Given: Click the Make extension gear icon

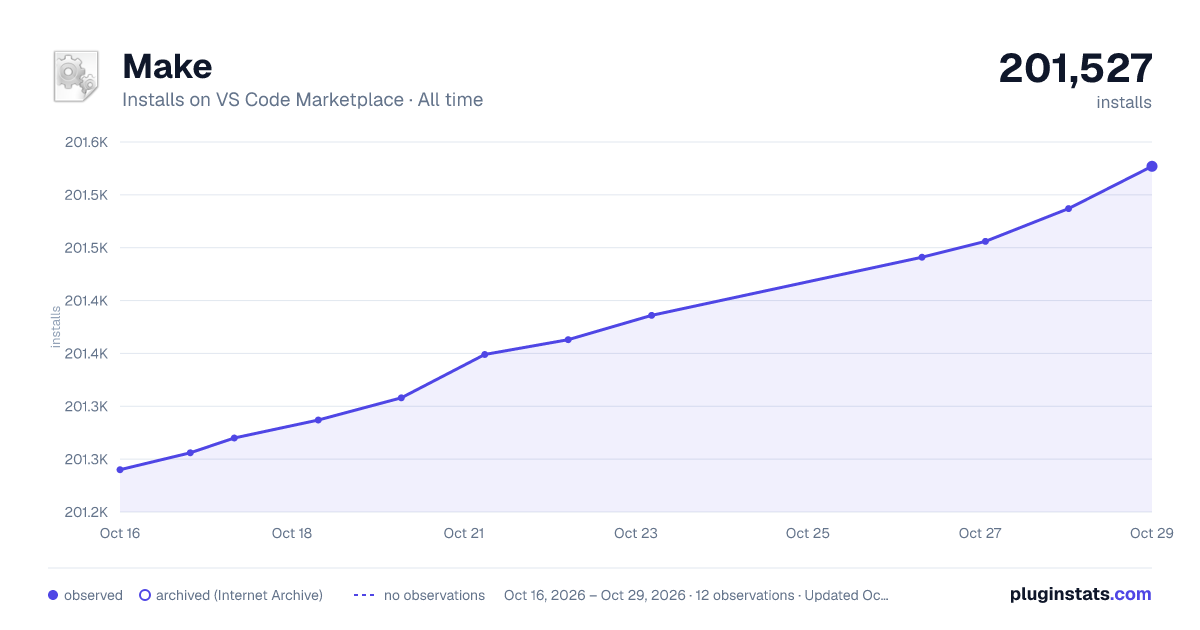Looking at the screenshot, I should point(76,76).
